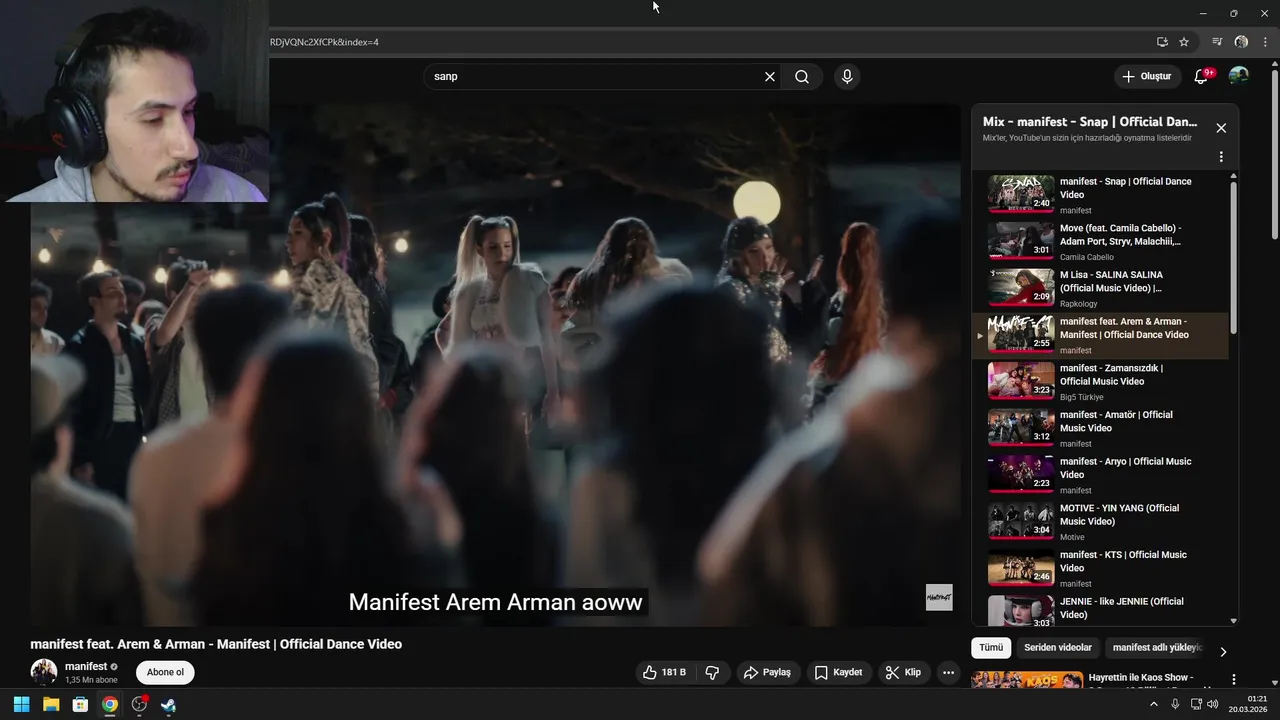Select Seriden videolar filter chip

(x=1058, y=648)
